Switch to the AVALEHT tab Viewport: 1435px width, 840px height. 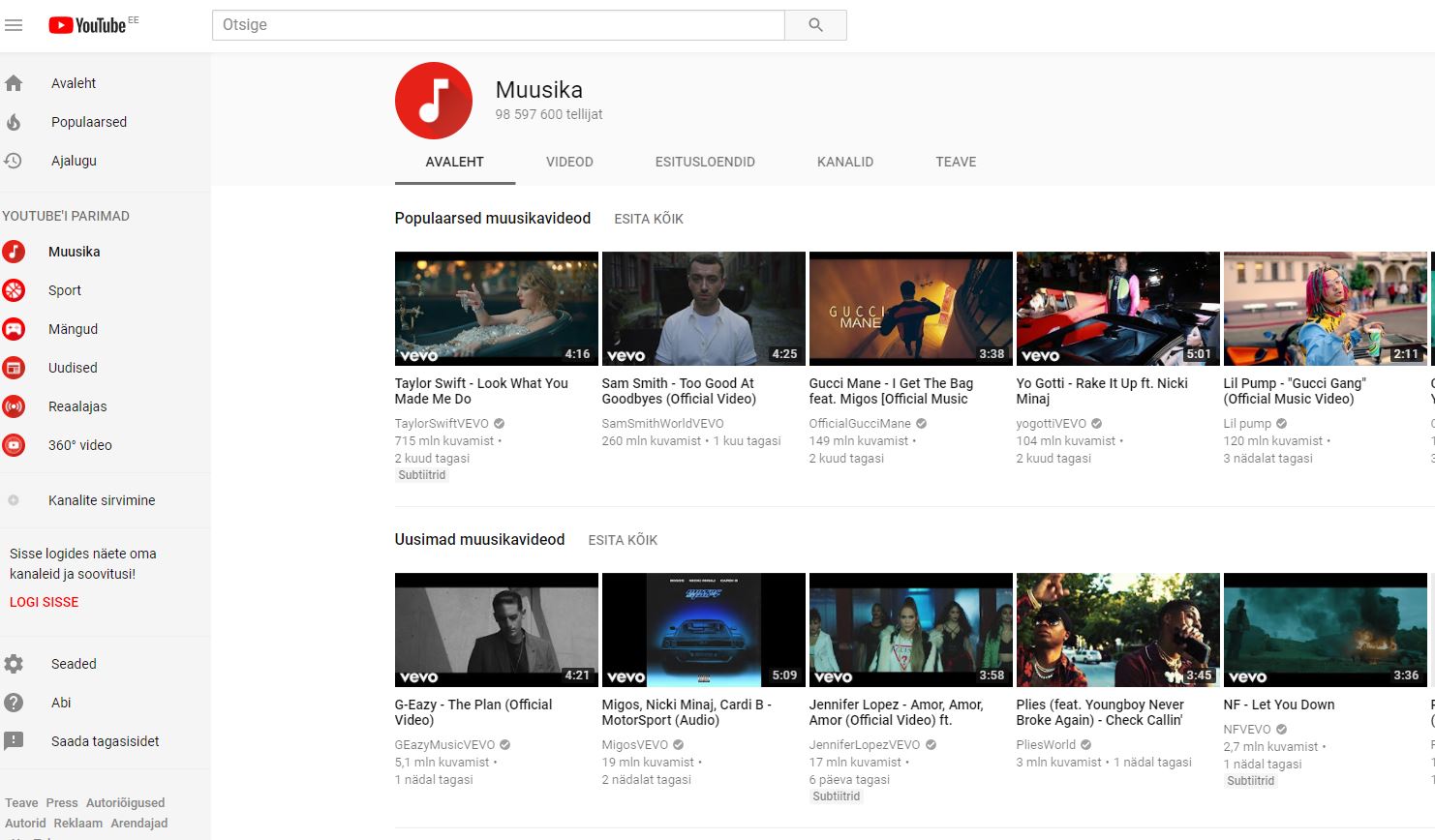click(x=455, y=162)
